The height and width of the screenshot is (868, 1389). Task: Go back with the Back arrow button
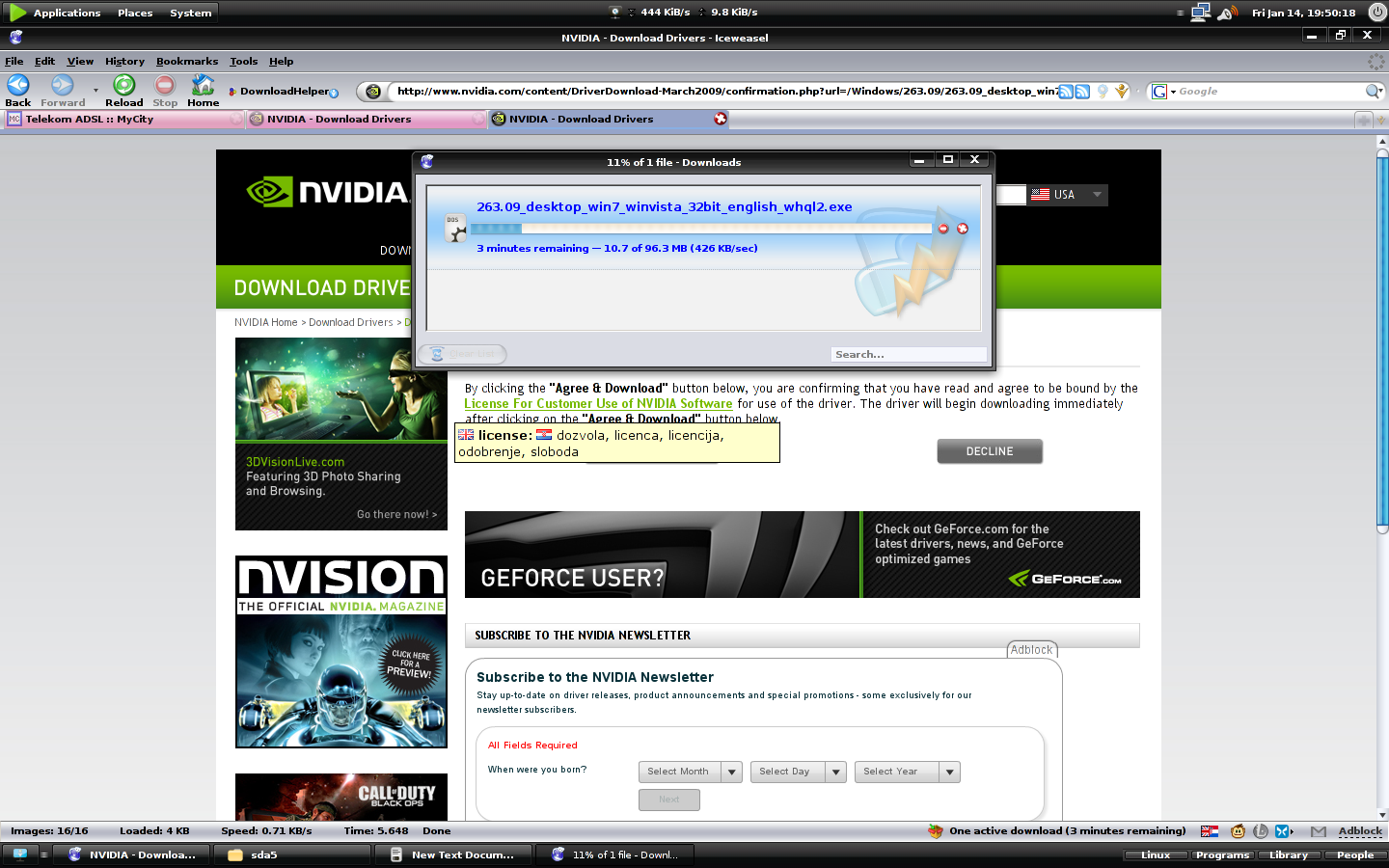17,86
